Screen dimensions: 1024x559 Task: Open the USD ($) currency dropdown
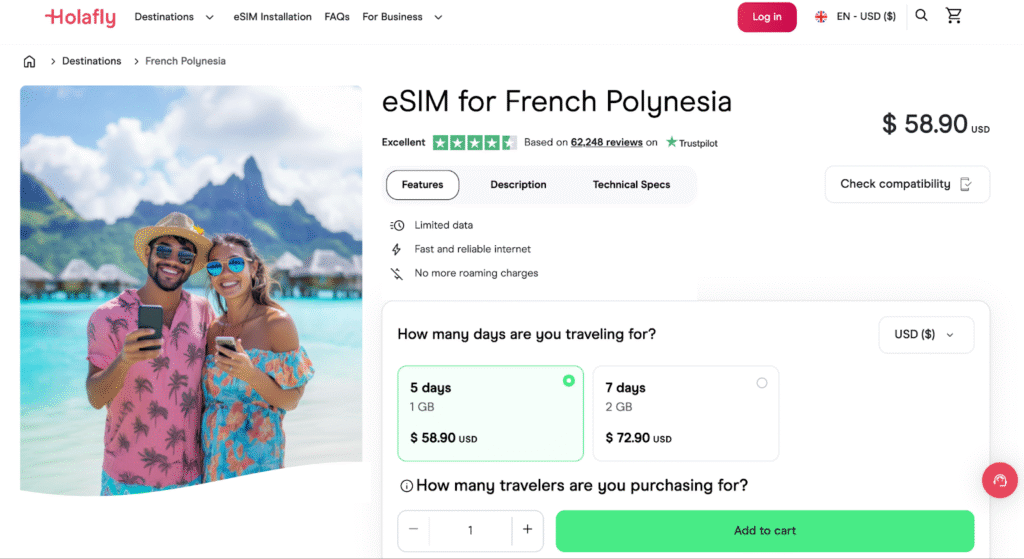926,334
